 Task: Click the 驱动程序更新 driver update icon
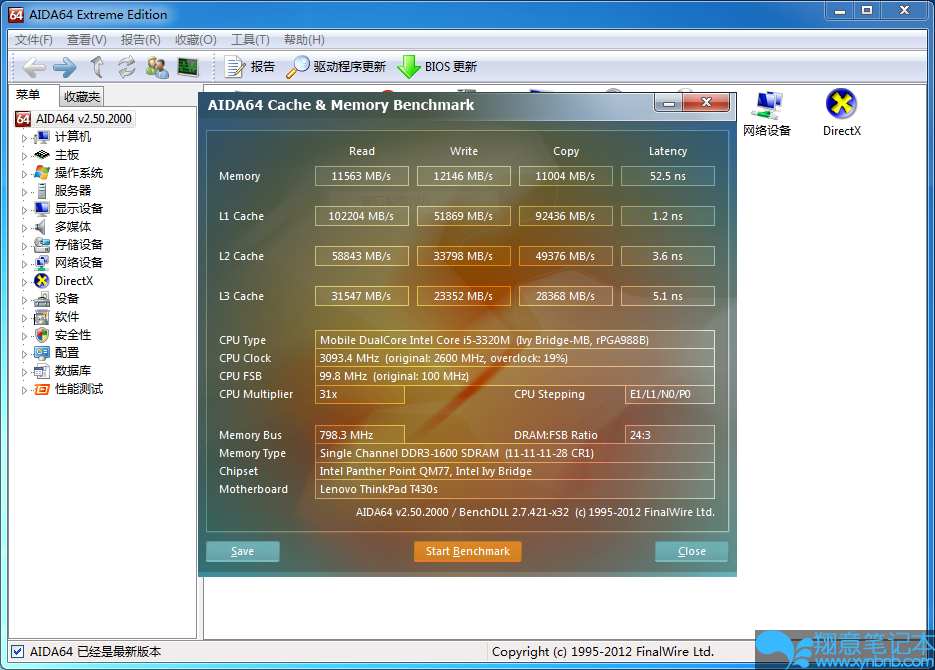[298, 67]
